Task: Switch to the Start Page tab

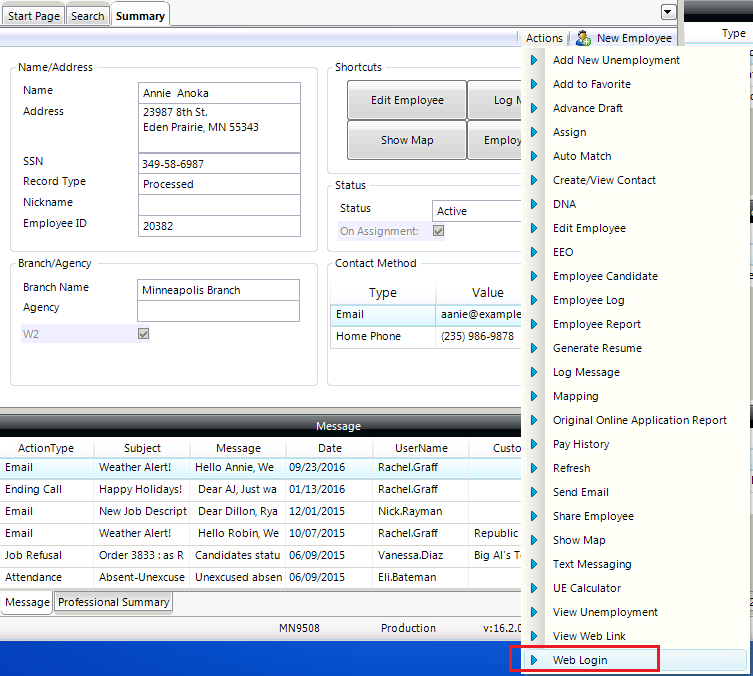Action: (34, 16)
